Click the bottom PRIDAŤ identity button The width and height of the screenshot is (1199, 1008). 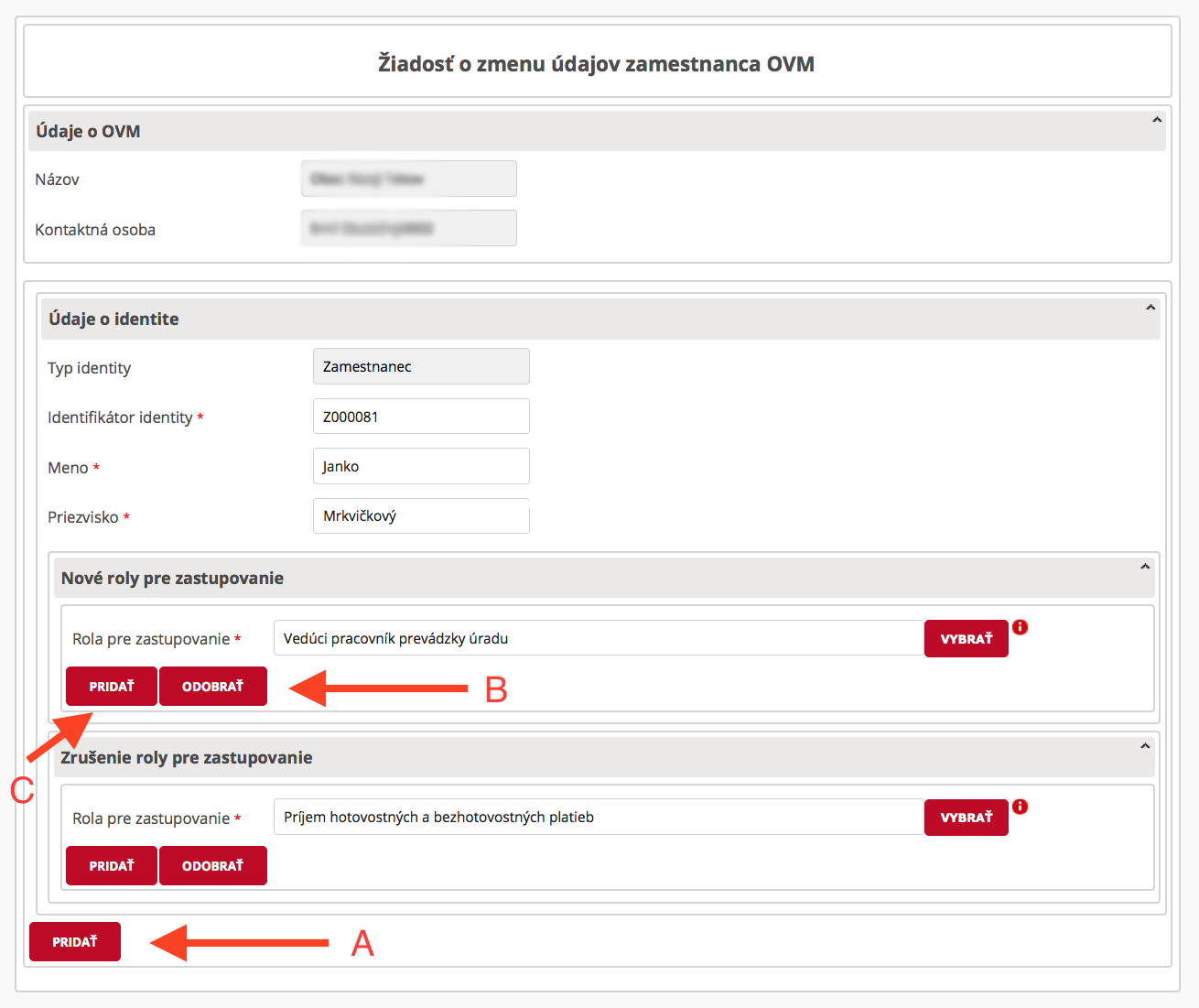[75, 942]
